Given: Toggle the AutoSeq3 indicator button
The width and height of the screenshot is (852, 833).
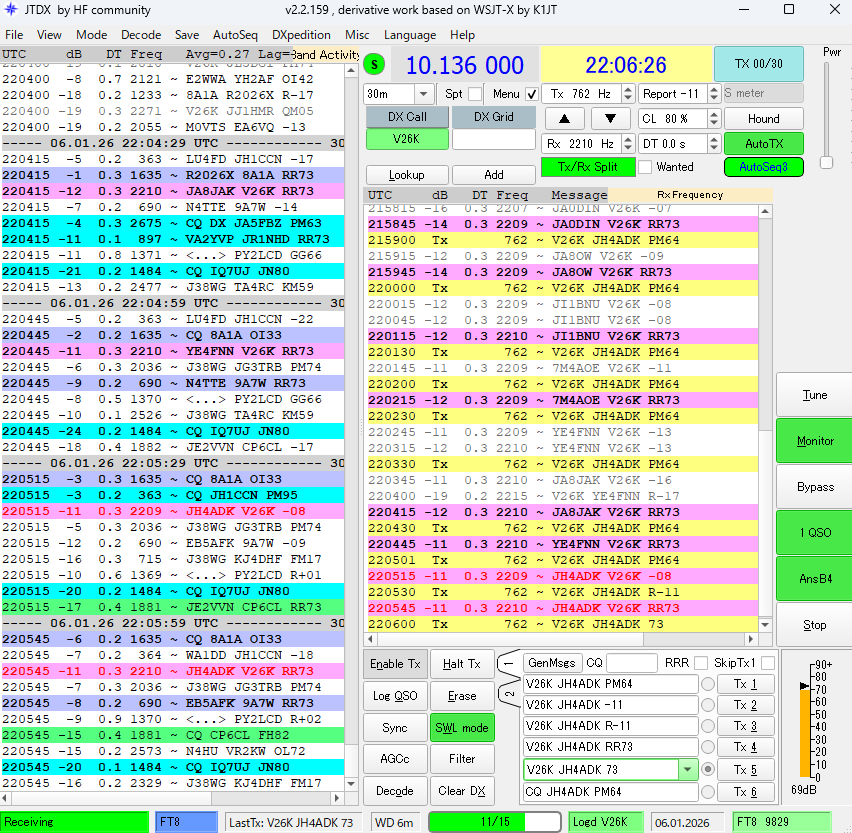Looking at the screenshot, I should pyautogui.click(x=763, y=167).
